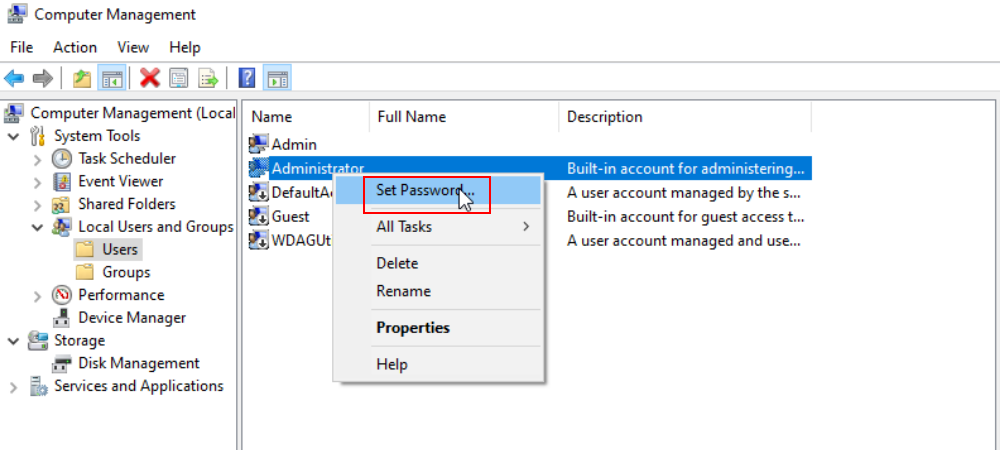The width and height of the screenshot is (1000, 450).
Task: Click the Up One Level folder icon
Action: click(x=83, y=78)
